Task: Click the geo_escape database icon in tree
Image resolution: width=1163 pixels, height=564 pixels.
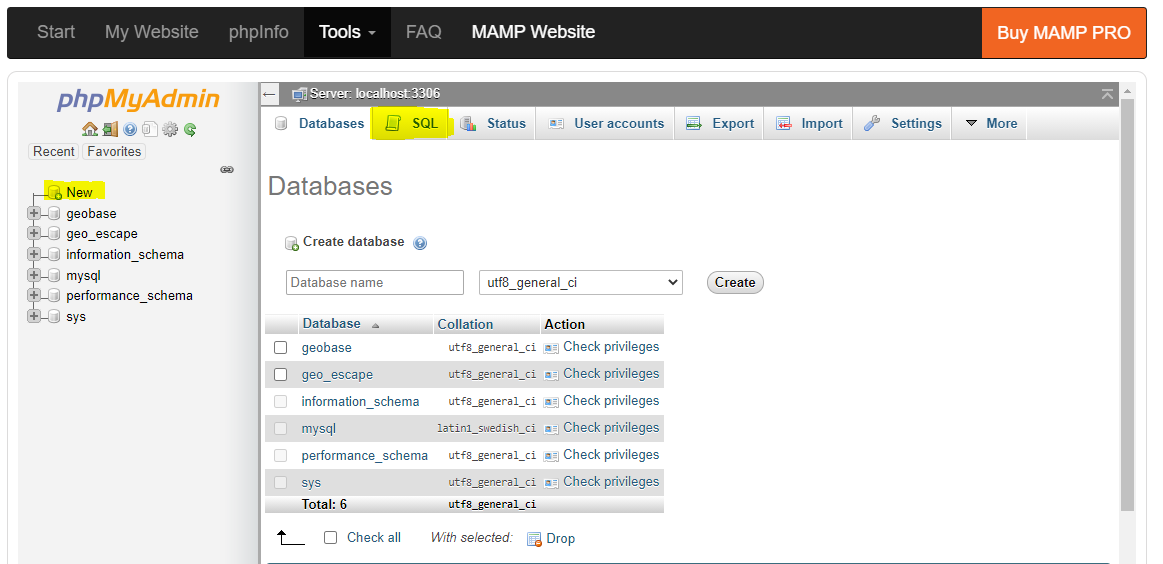Action: [x=53, y=234]
